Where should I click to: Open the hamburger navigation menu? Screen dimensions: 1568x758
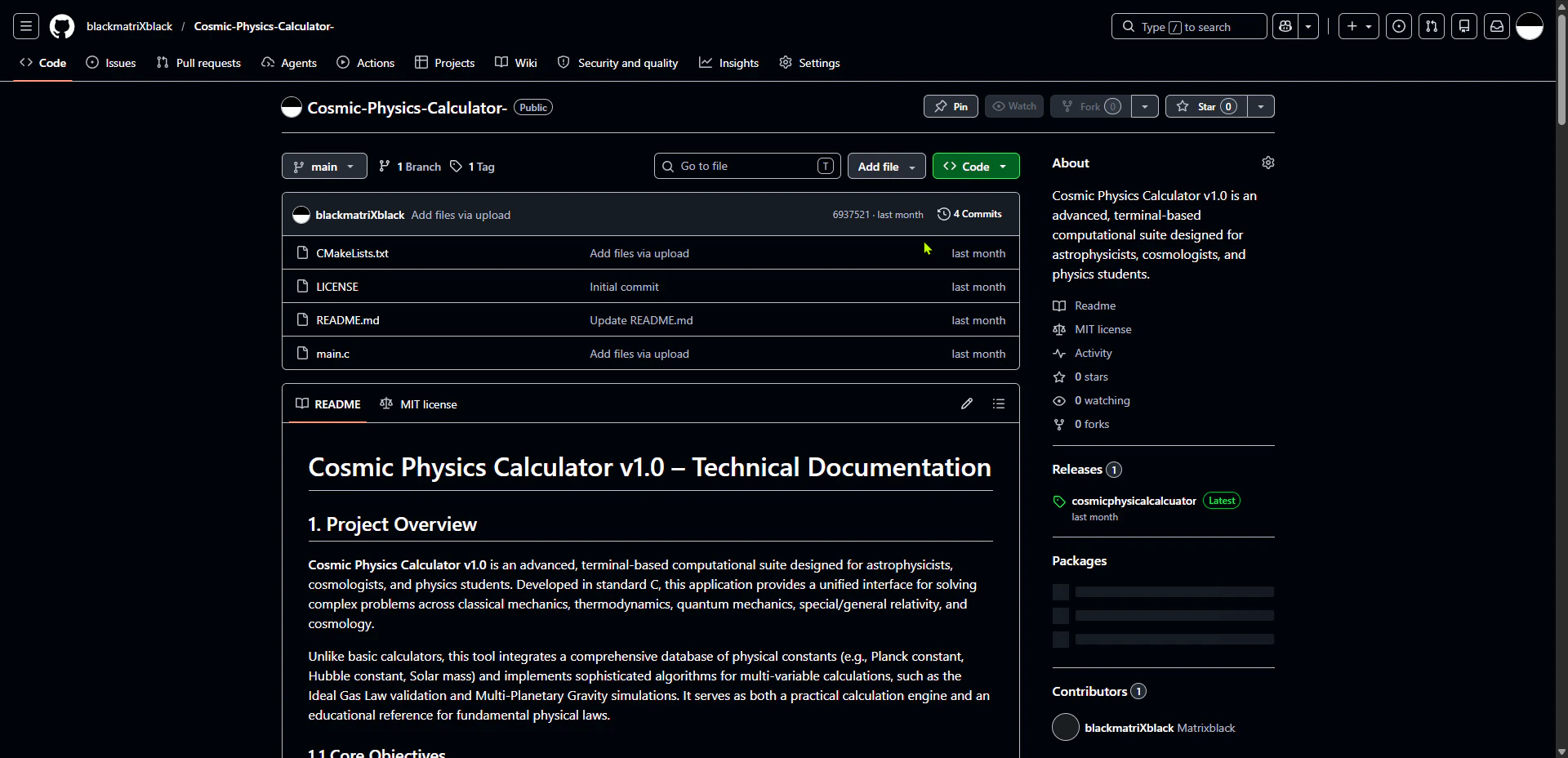[26, 26]
